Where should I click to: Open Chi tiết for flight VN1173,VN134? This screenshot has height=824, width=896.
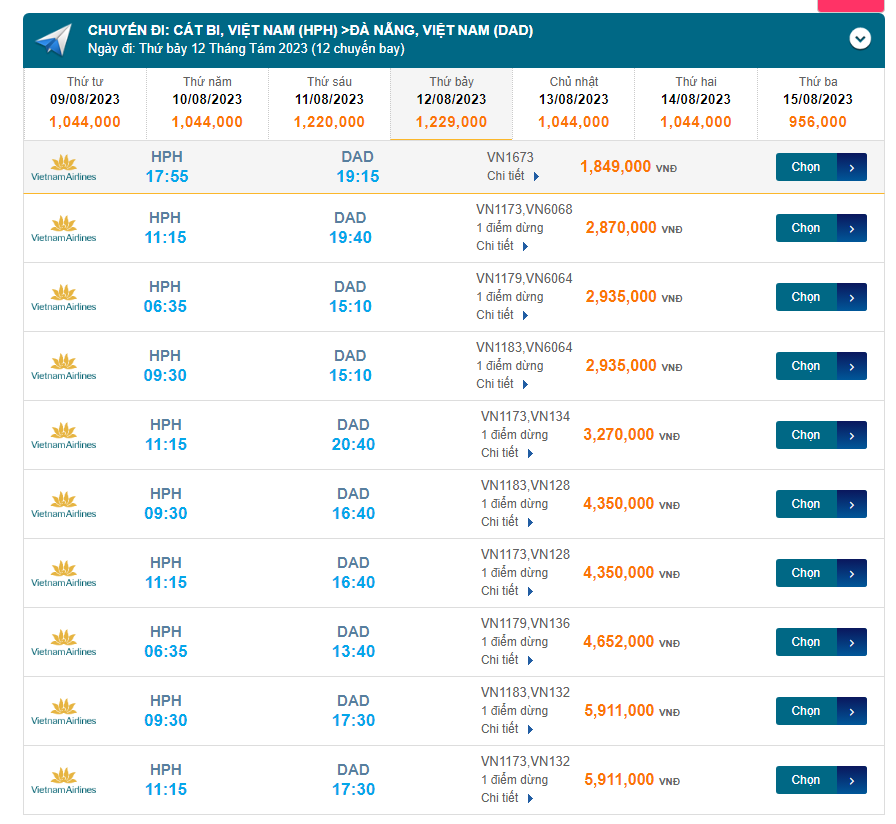pyautogui.click(x=507, y=453)
